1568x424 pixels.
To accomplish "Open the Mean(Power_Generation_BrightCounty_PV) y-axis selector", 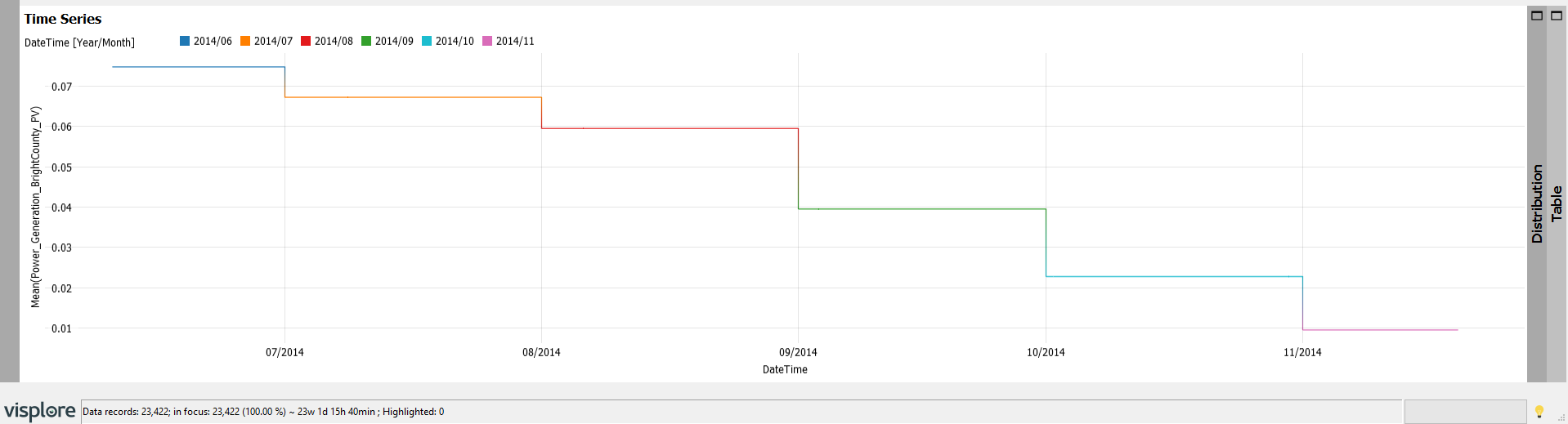I will tap(35, 207).
